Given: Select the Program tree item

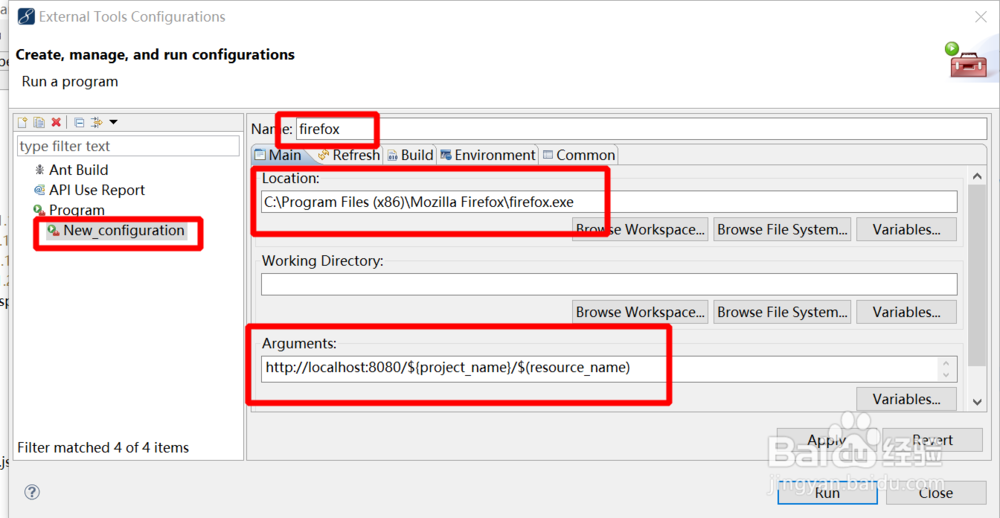Looking at the screenshot, I should coord(76,210).
